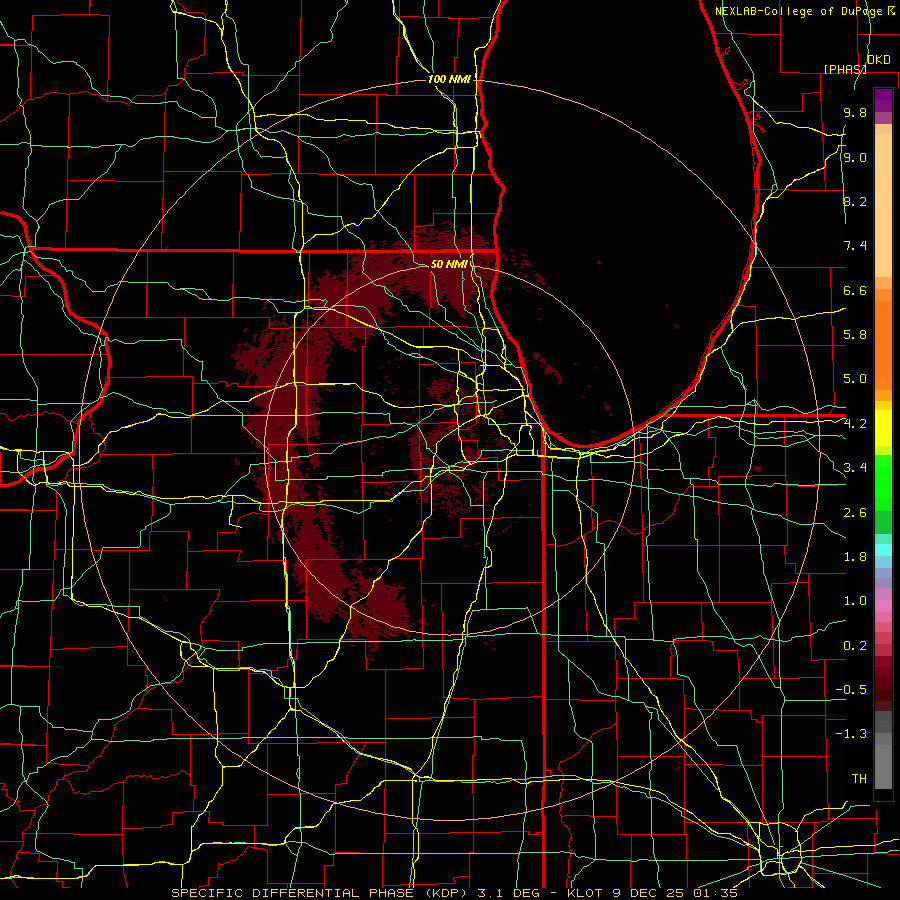Pick the pink color bar segment
The width and height of the screenshot is (900, 900).
coord(883,606)
